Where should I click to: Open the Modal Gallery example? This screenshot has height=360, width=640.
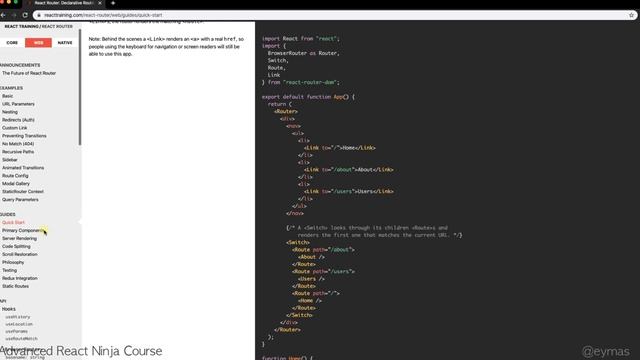[16, 183]
